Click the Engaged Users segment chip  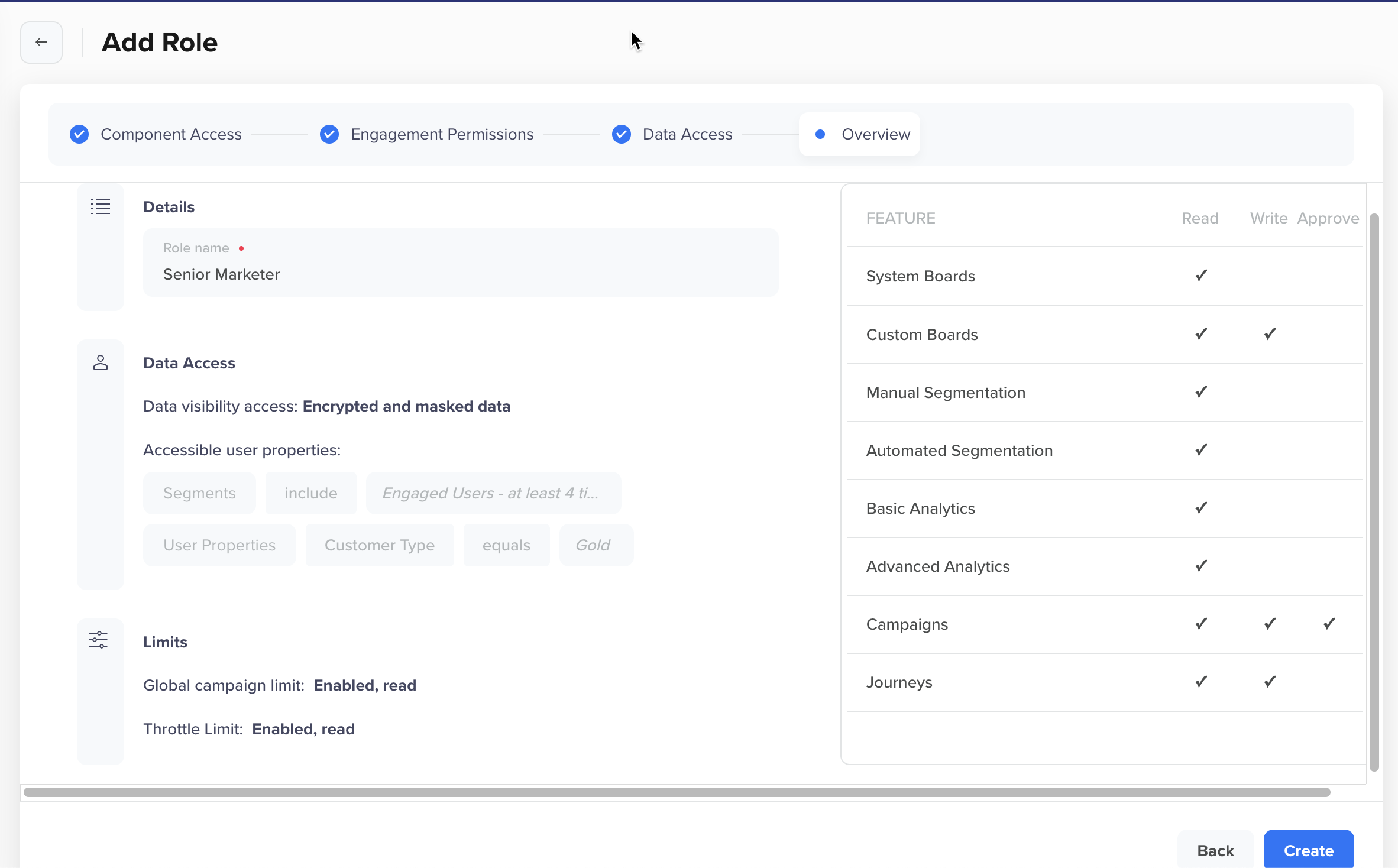click(x=493, y=493)
